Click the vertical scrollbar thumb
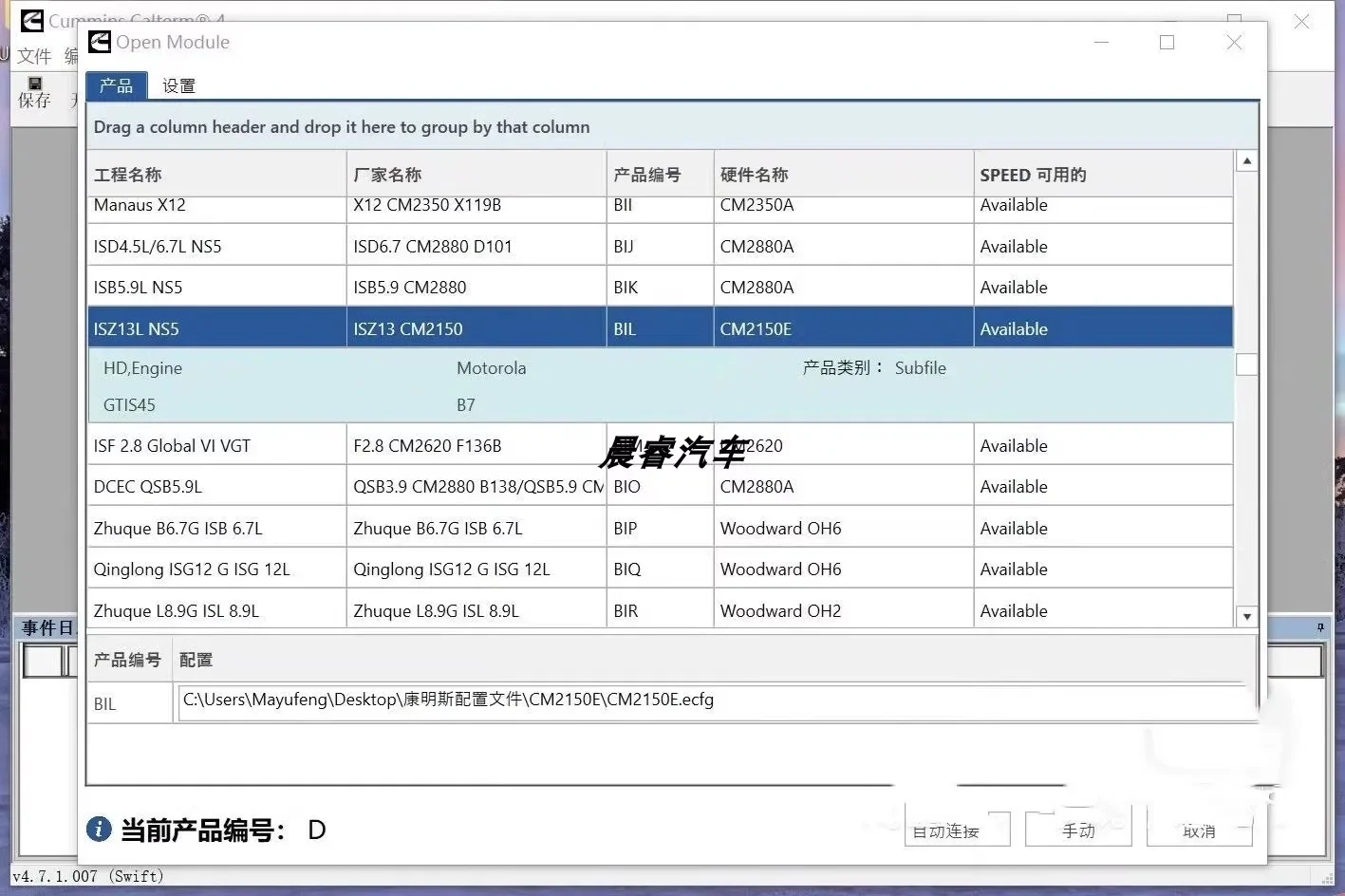 [x=1247, y=364]
